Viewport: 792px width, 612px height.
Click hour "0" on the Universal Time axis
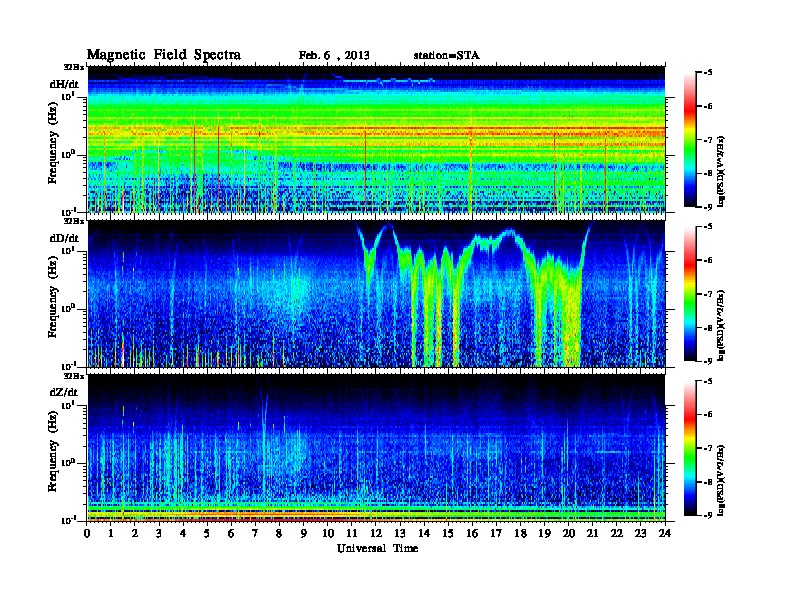click(x=87, y=533)
